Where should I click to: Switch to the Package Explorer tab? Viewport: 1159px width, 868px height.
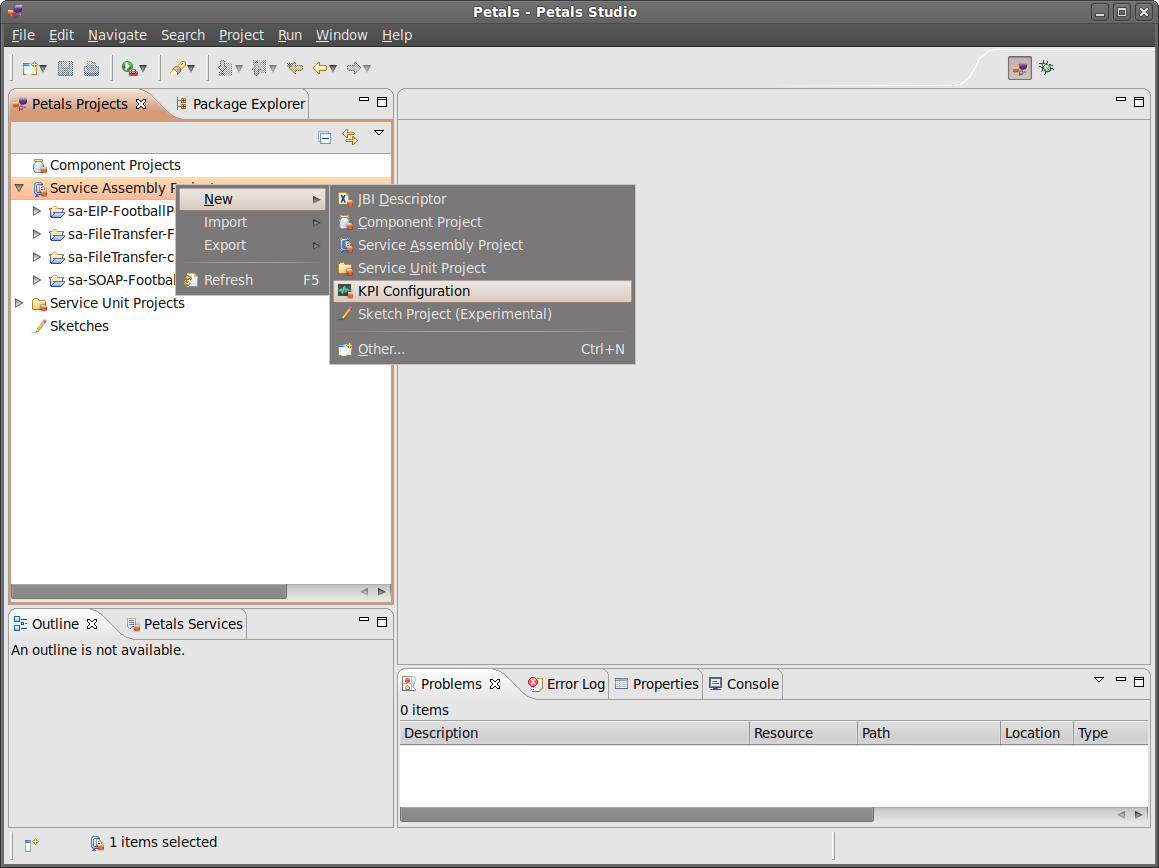pos(240,104)
